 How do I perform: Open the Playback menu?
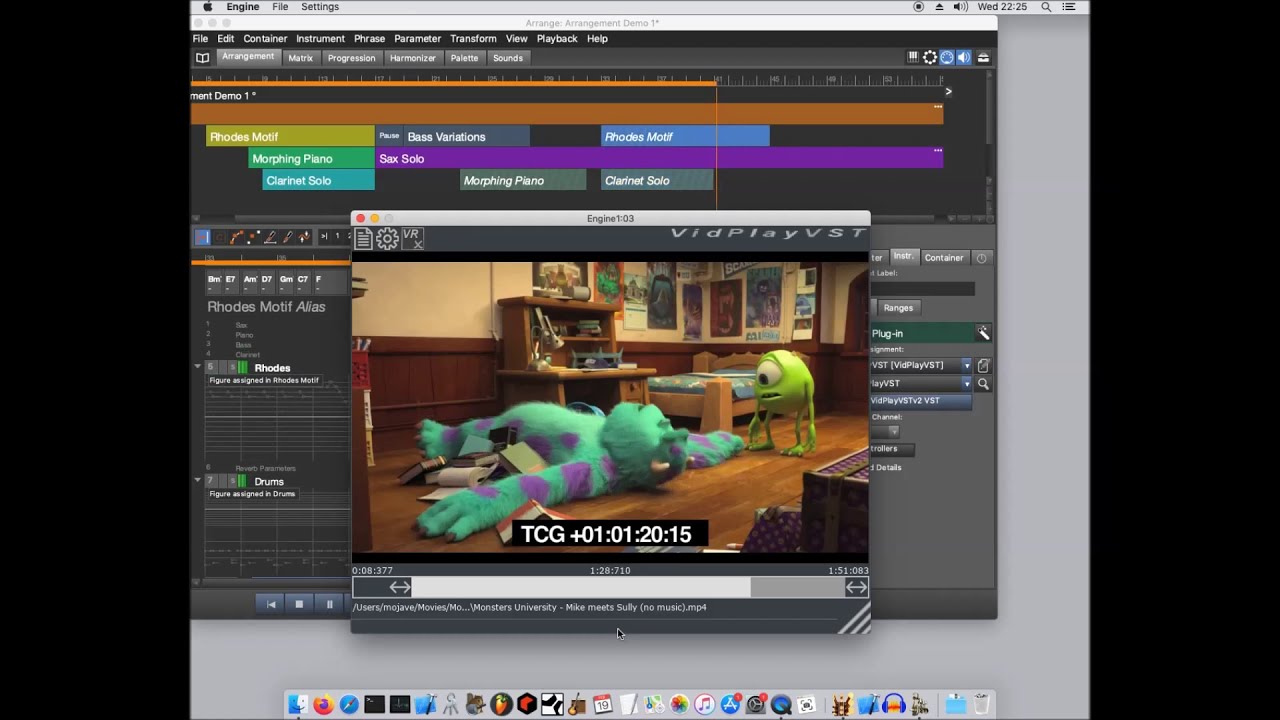[557, 39]
